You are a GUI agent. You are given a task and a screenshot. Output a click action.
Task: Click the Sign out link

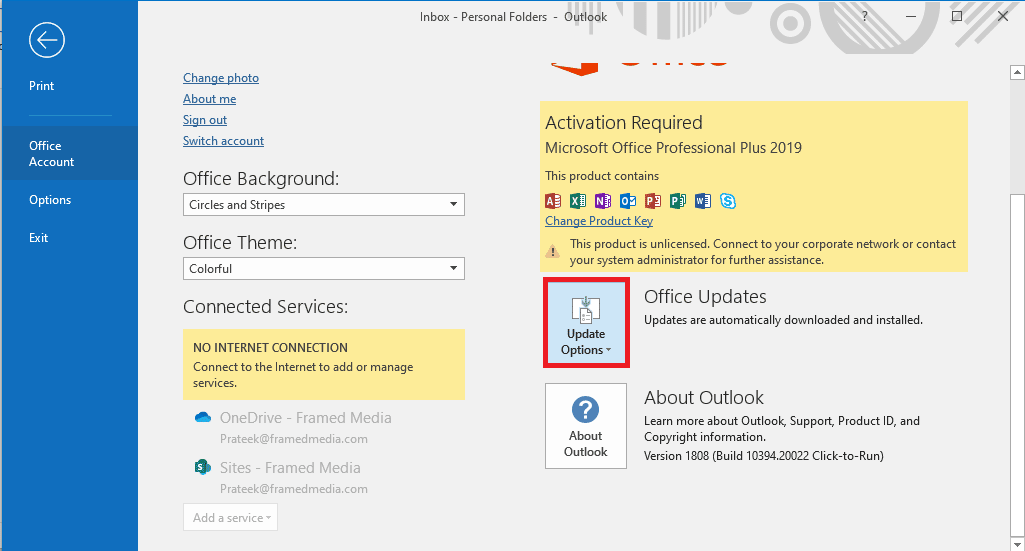click(x=205, y=120)
